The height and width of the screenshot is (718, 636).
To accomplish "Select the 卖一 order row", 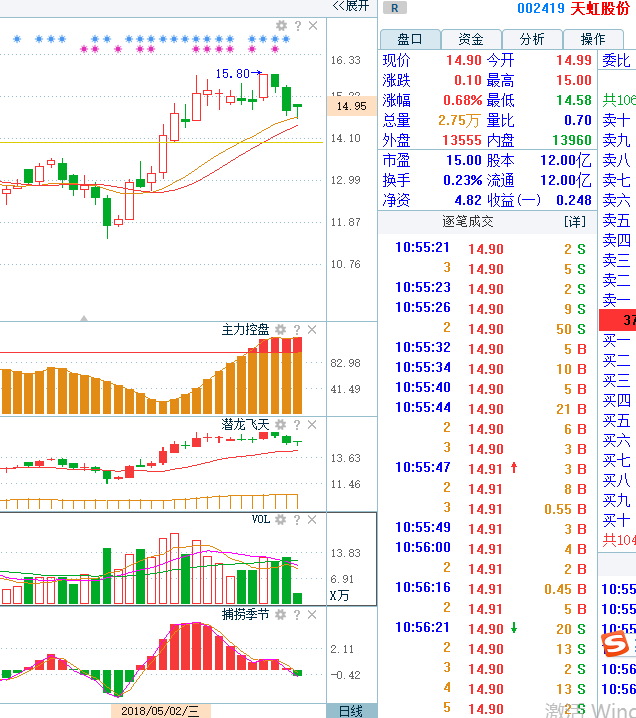I will point(618,300).
